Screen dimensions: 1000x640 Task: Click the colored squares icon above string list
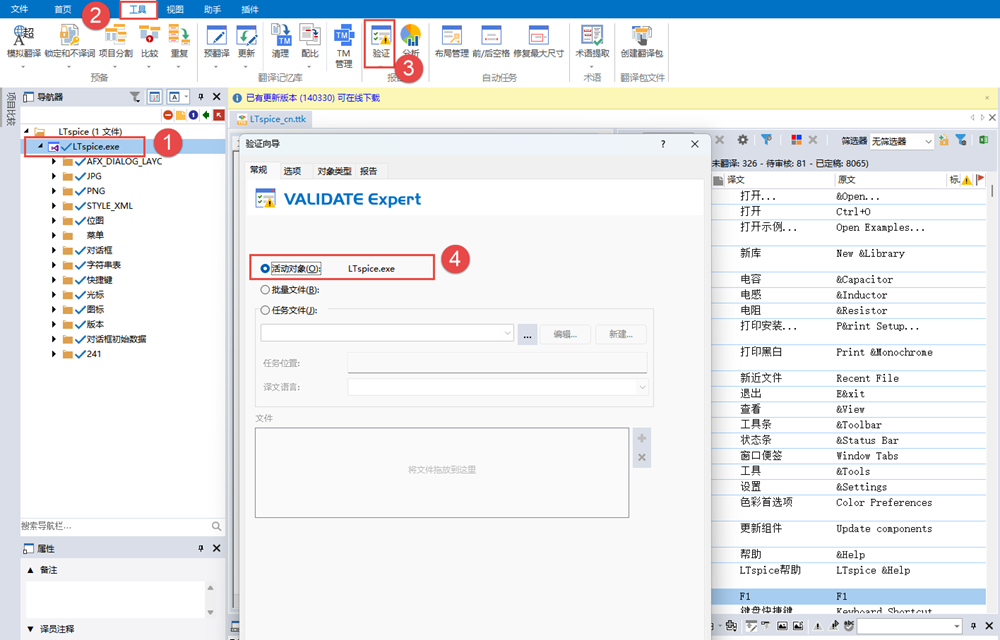tap(796, 140)
